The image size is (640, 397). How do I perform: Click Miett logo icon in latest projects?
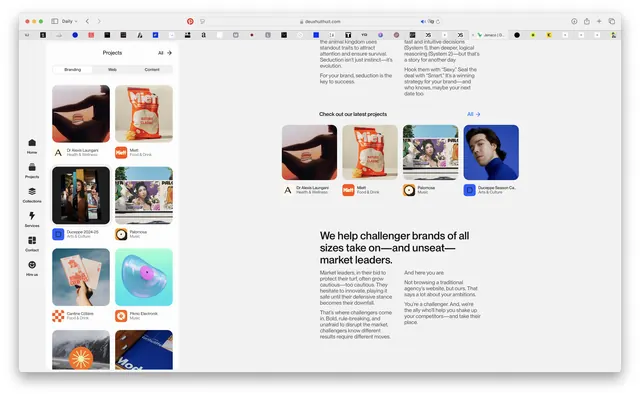click(348, 190)
